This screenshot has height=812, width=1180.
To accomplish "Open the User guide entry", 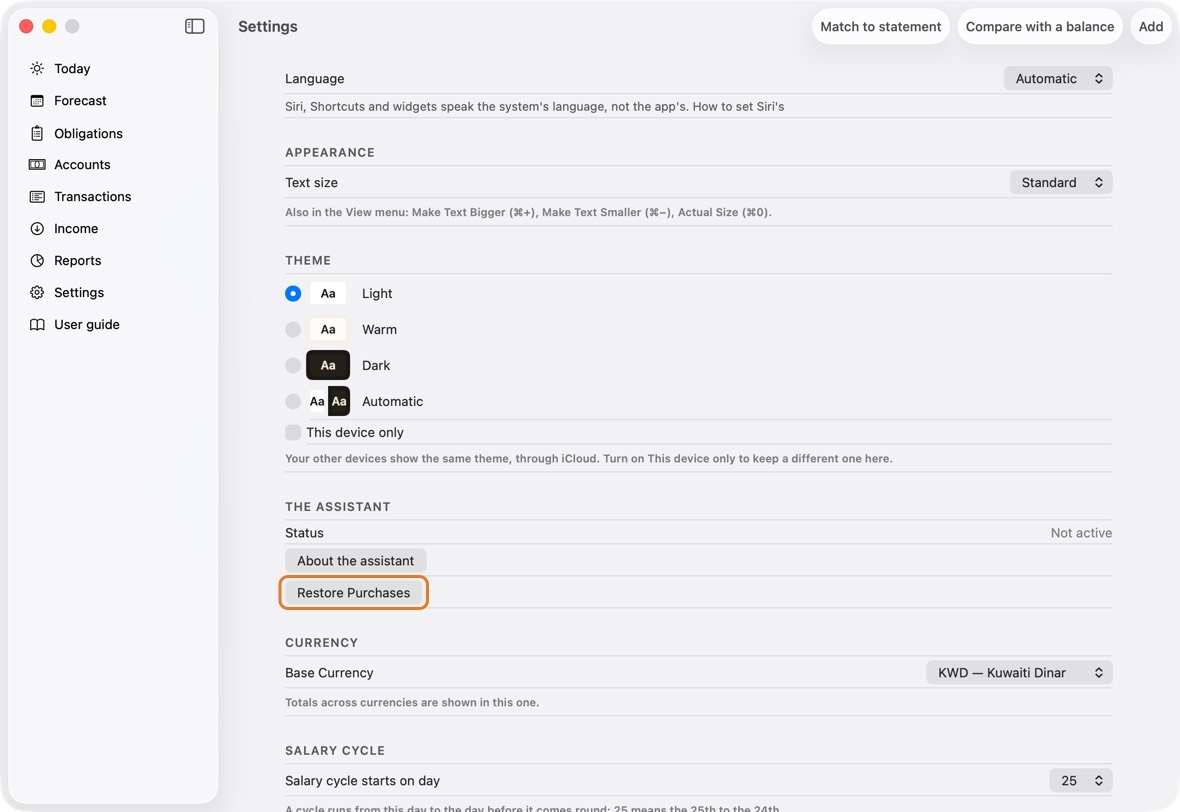I will click(113, 324).
